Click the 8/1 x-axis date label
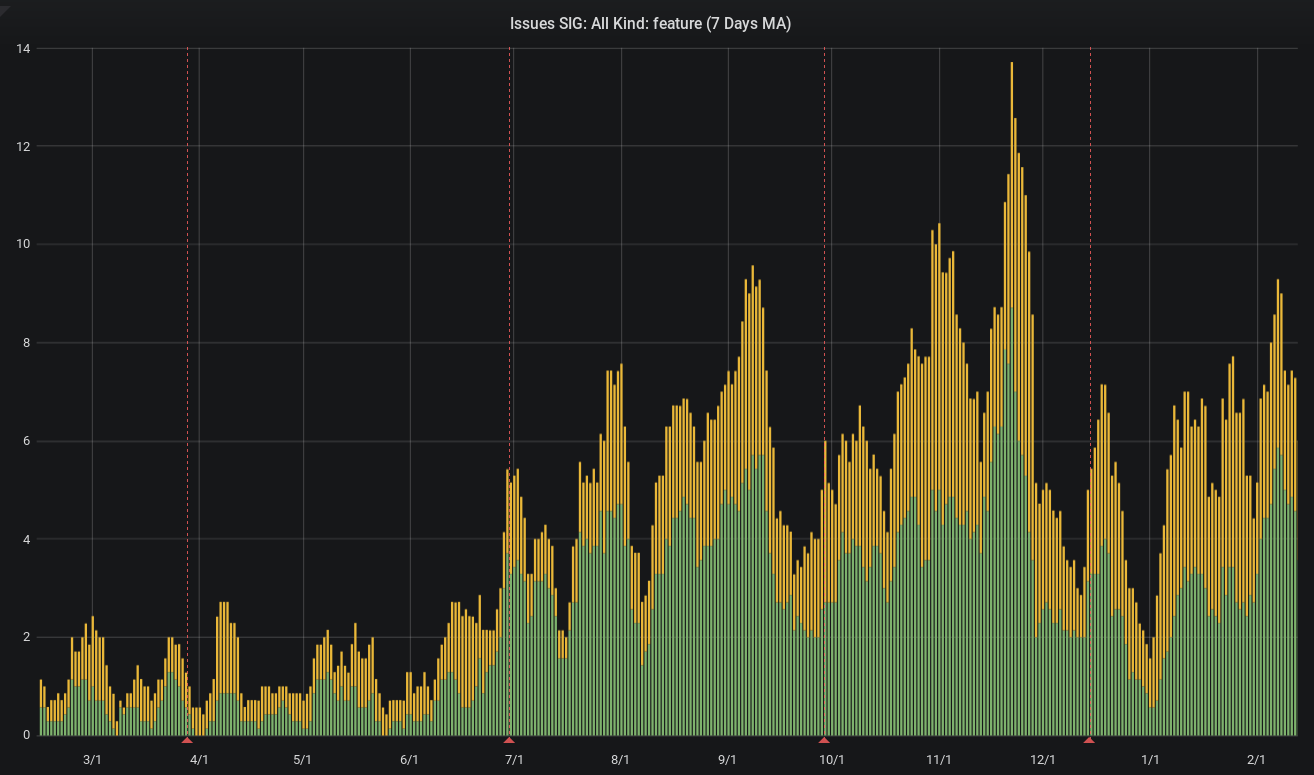Image resolution: width=1314 pixels, height=775 pixels. click(620, 760)
